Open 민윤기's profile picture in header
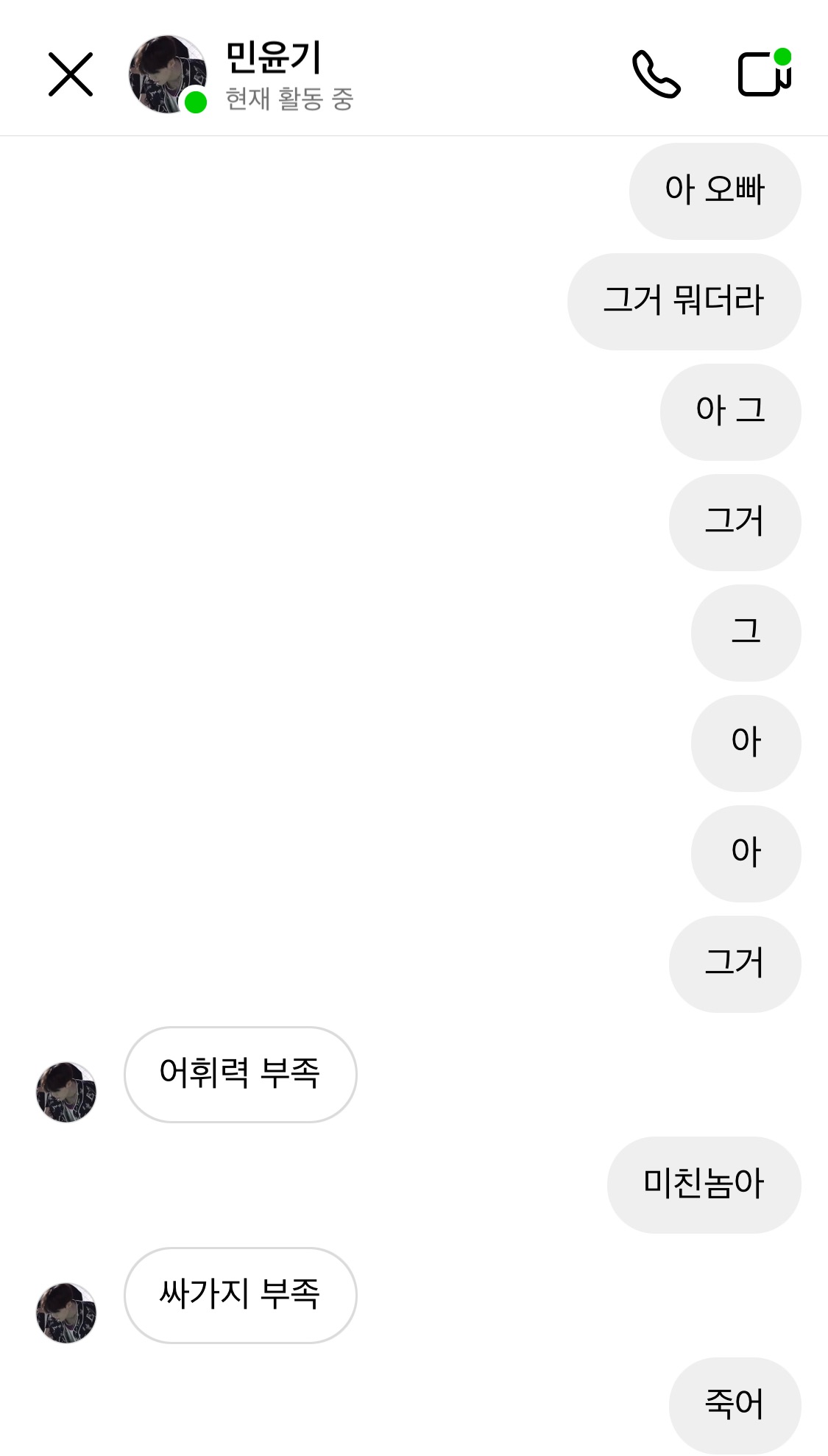This screenshot has width=828, height=1456. [166, 74]
